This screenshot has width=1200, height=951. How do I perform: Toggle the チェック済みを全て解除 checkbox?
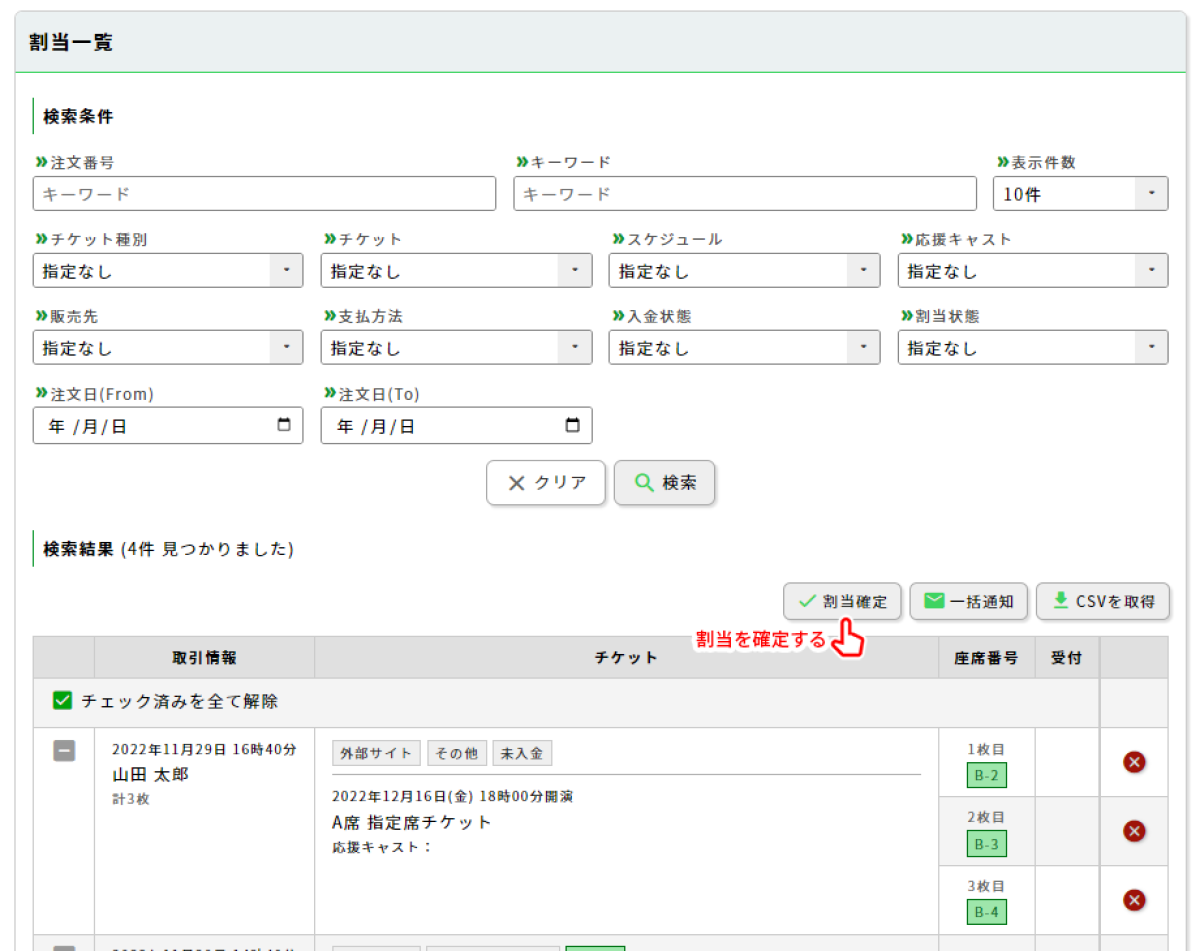(63, 702)
